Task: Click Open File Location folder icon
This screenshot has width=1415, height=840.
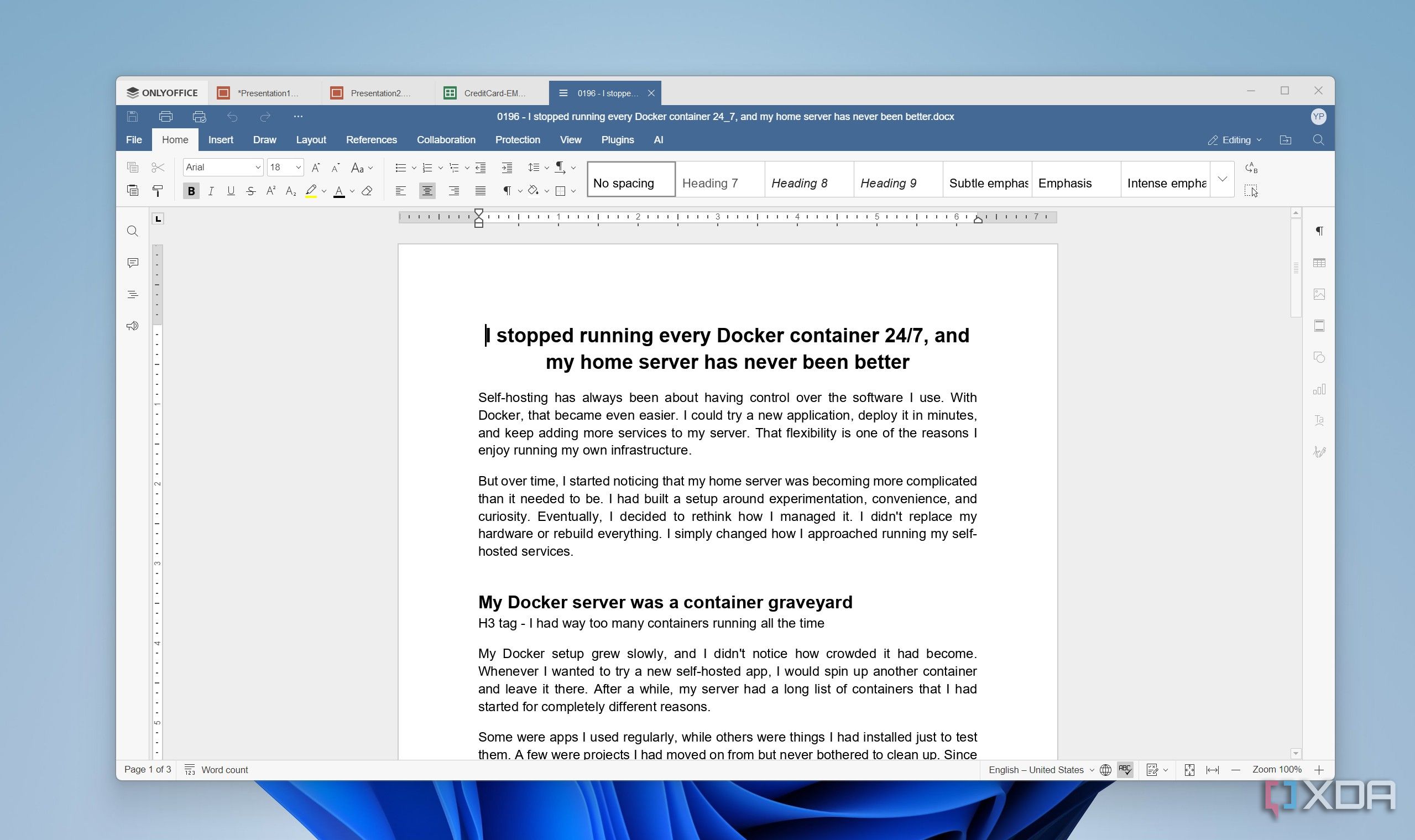Action: (x=1286, y=140)
